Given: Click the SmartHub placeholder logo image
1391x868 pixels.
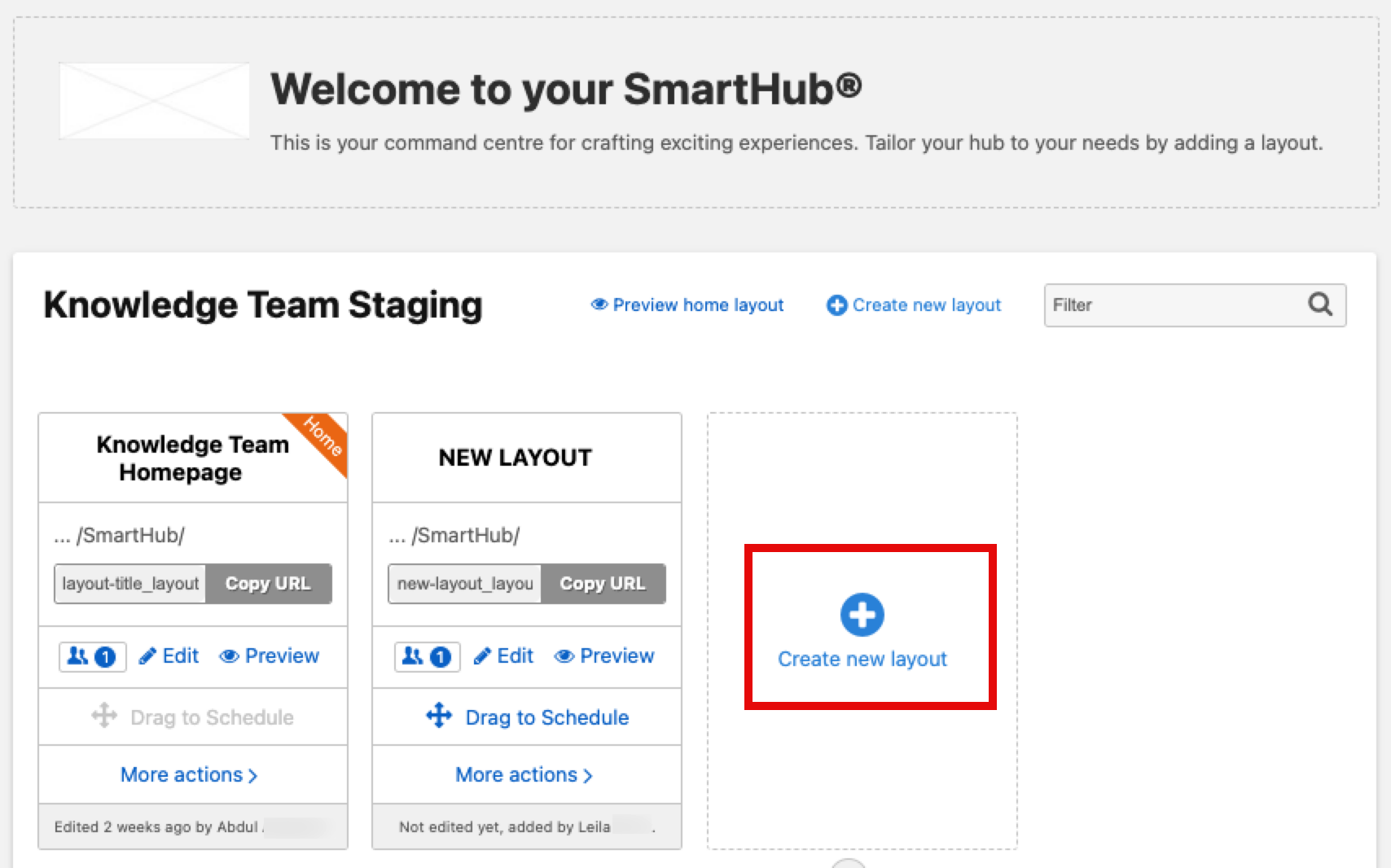Looking at the screenshot, I should click(x=154, y=101).
